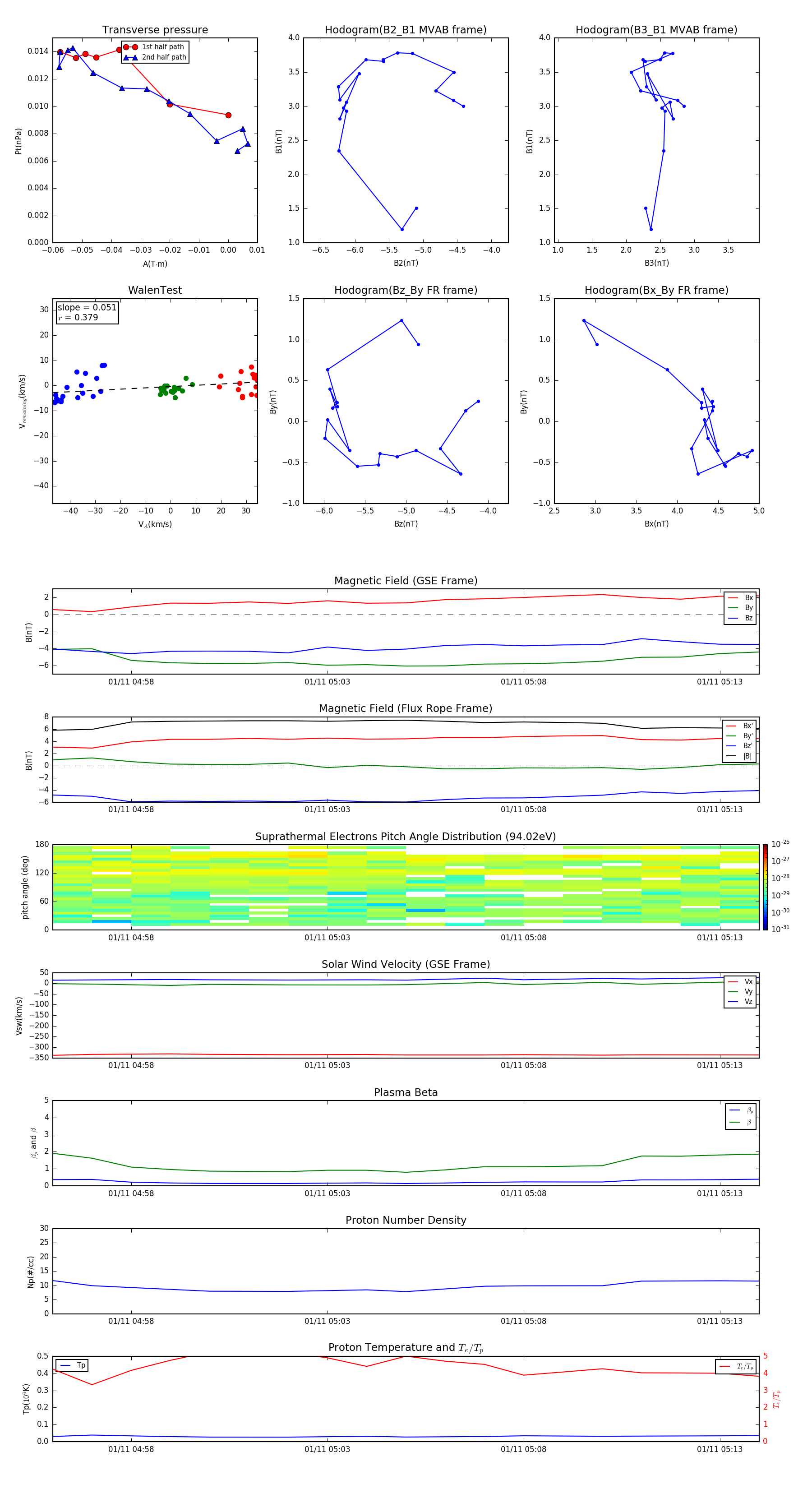Click the 'Pt(nPa)' axis label
This screenshot has width=812, height=1489.
coord(18,140)
